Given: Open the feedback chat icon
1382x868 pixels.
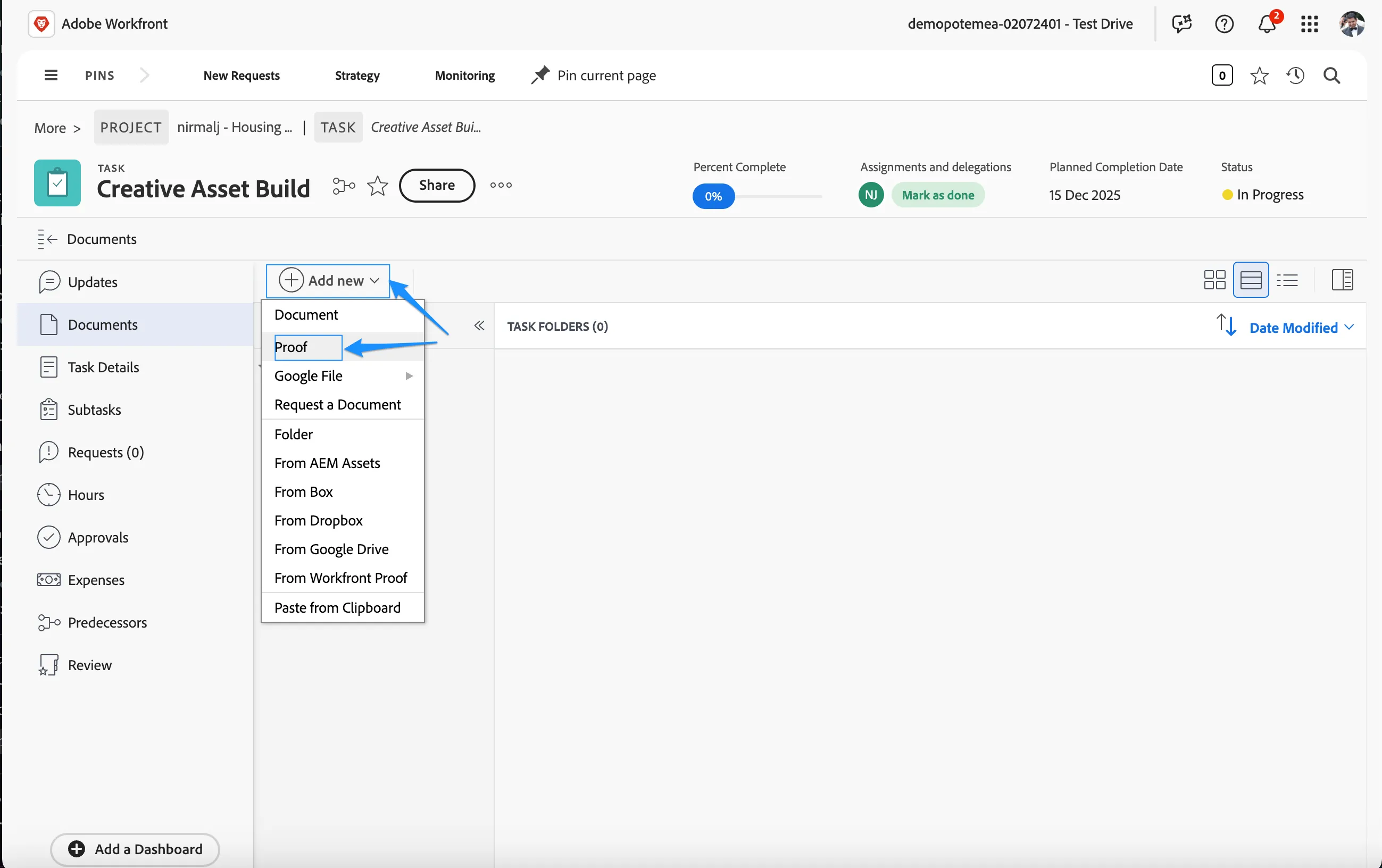Looking at the screenshot, I should (x=1181, y=23).
